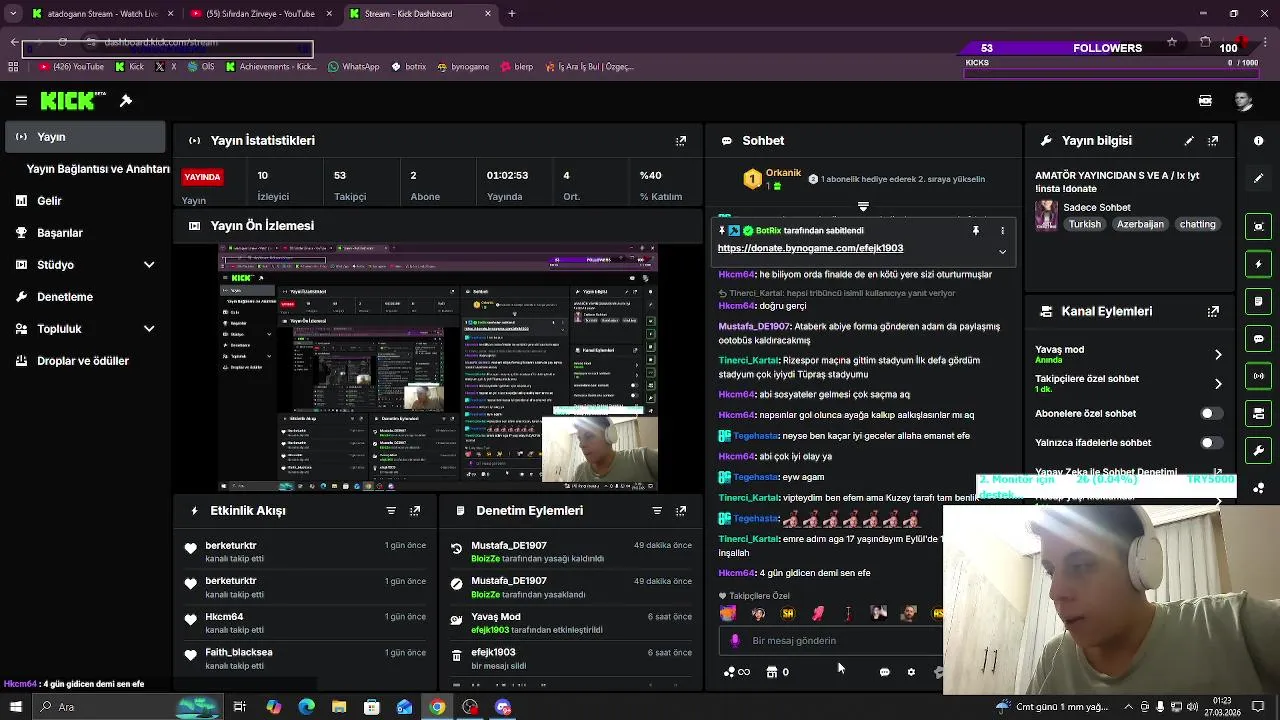Toggle the stream preview icon in right sidebar
This screenshot has width=1280, height=720.
(1259, 226)
